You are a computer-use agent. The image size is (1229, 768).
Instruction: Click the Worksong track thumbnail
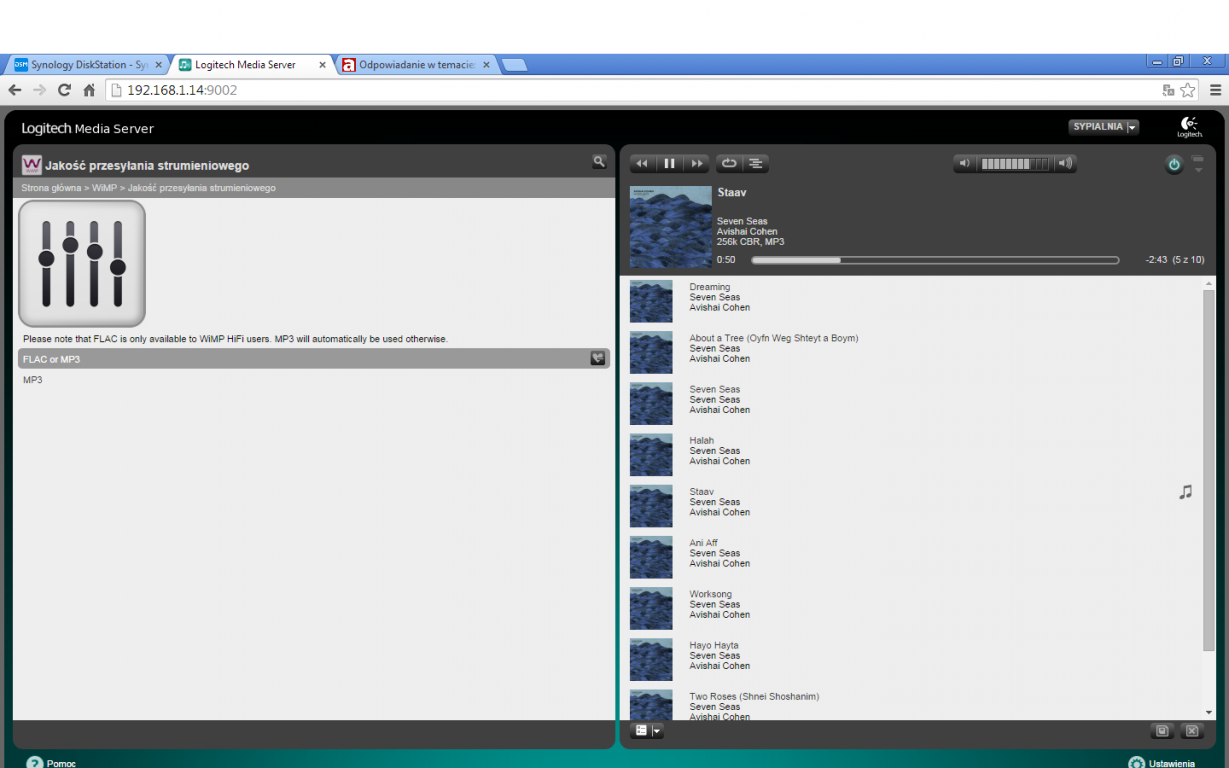coord(651,608)
